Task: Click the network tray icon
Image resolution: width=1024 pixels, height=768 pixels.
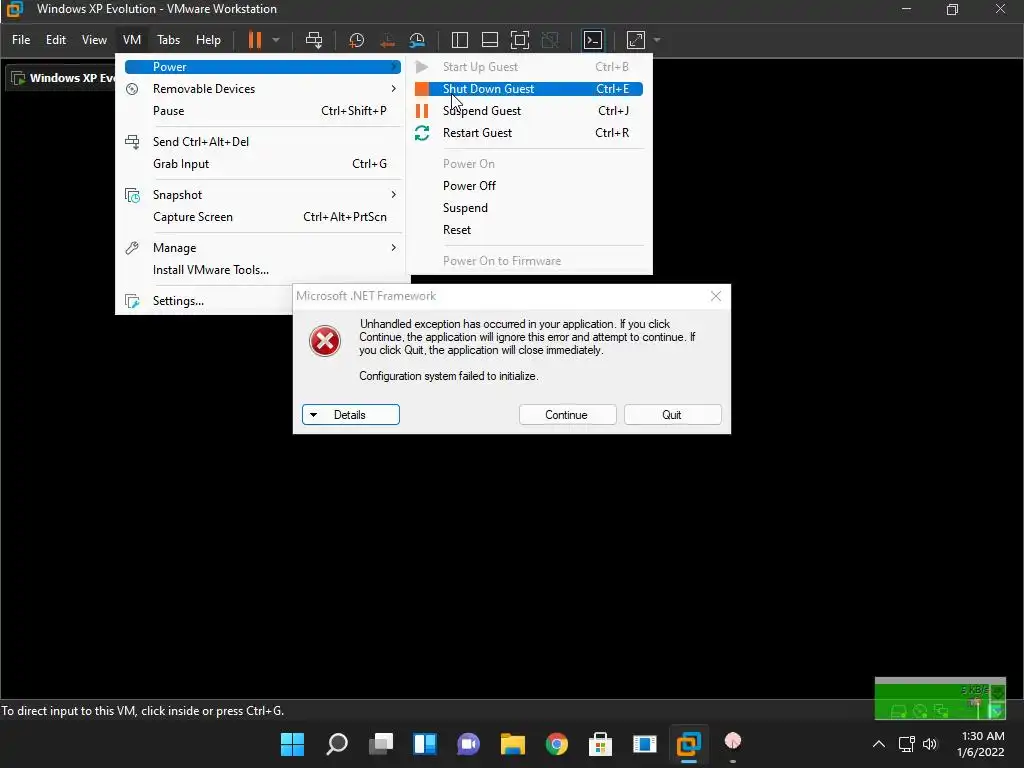Action: click(906, 744)
